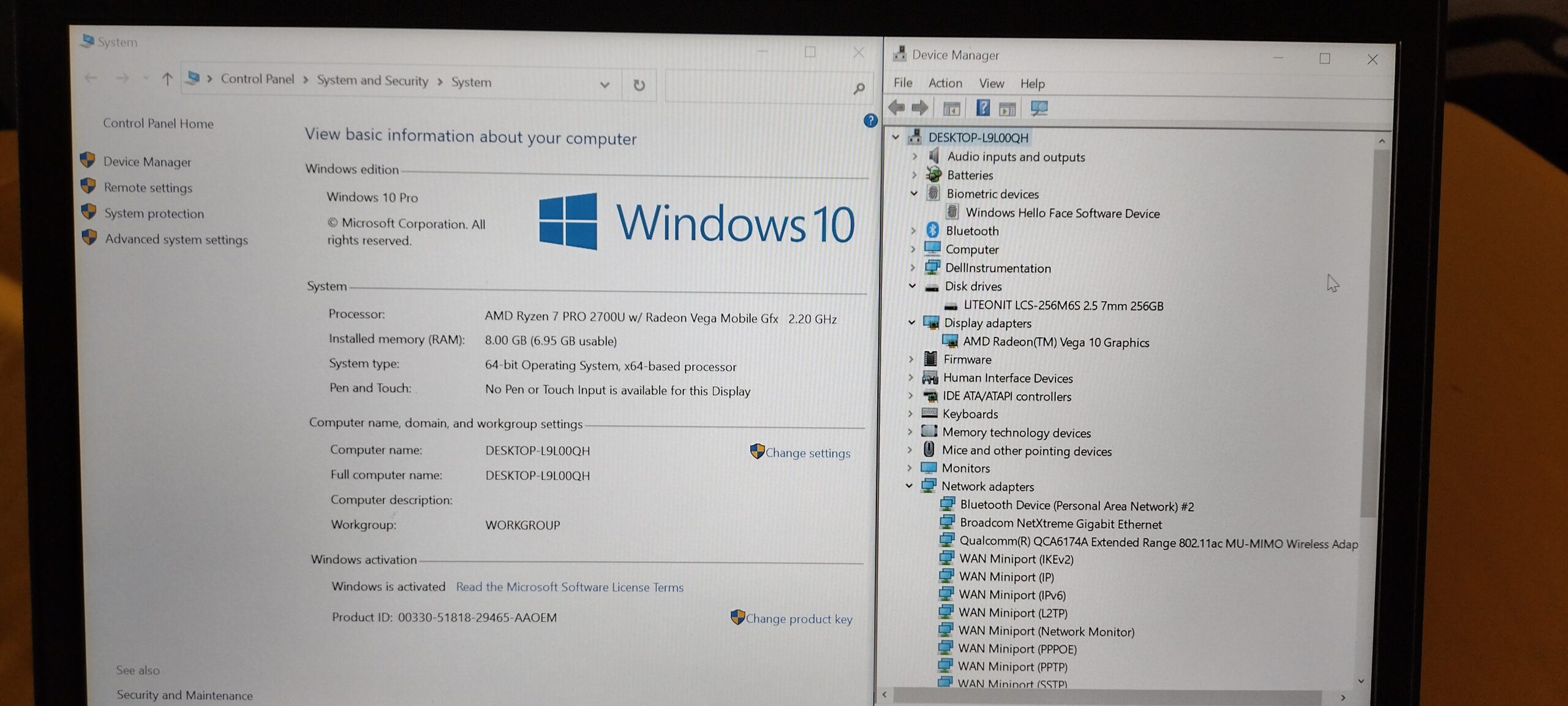
Task: Open the Help menu in Device Manager
Action: pyautogui.click(x=1032, y=84)
